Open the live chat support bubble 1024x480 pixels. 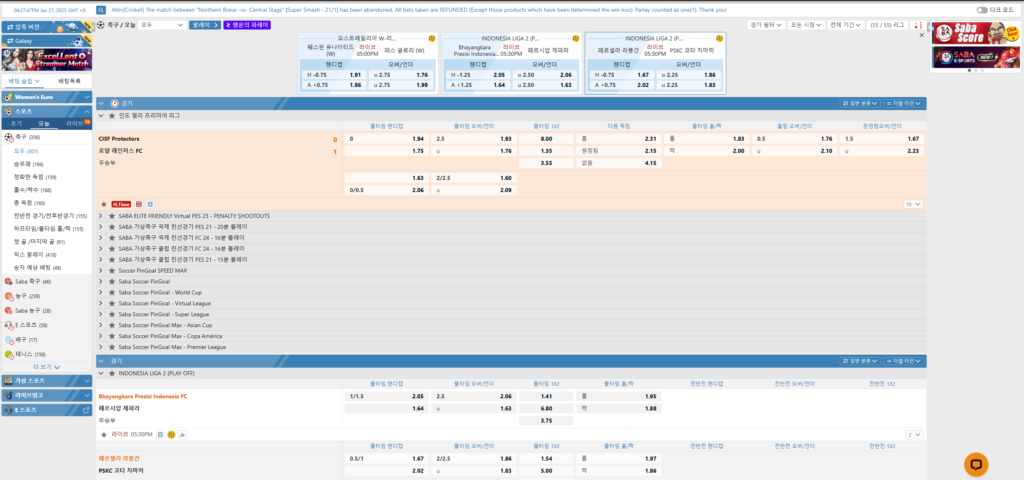pyautogui.click(x=976, y=464)
